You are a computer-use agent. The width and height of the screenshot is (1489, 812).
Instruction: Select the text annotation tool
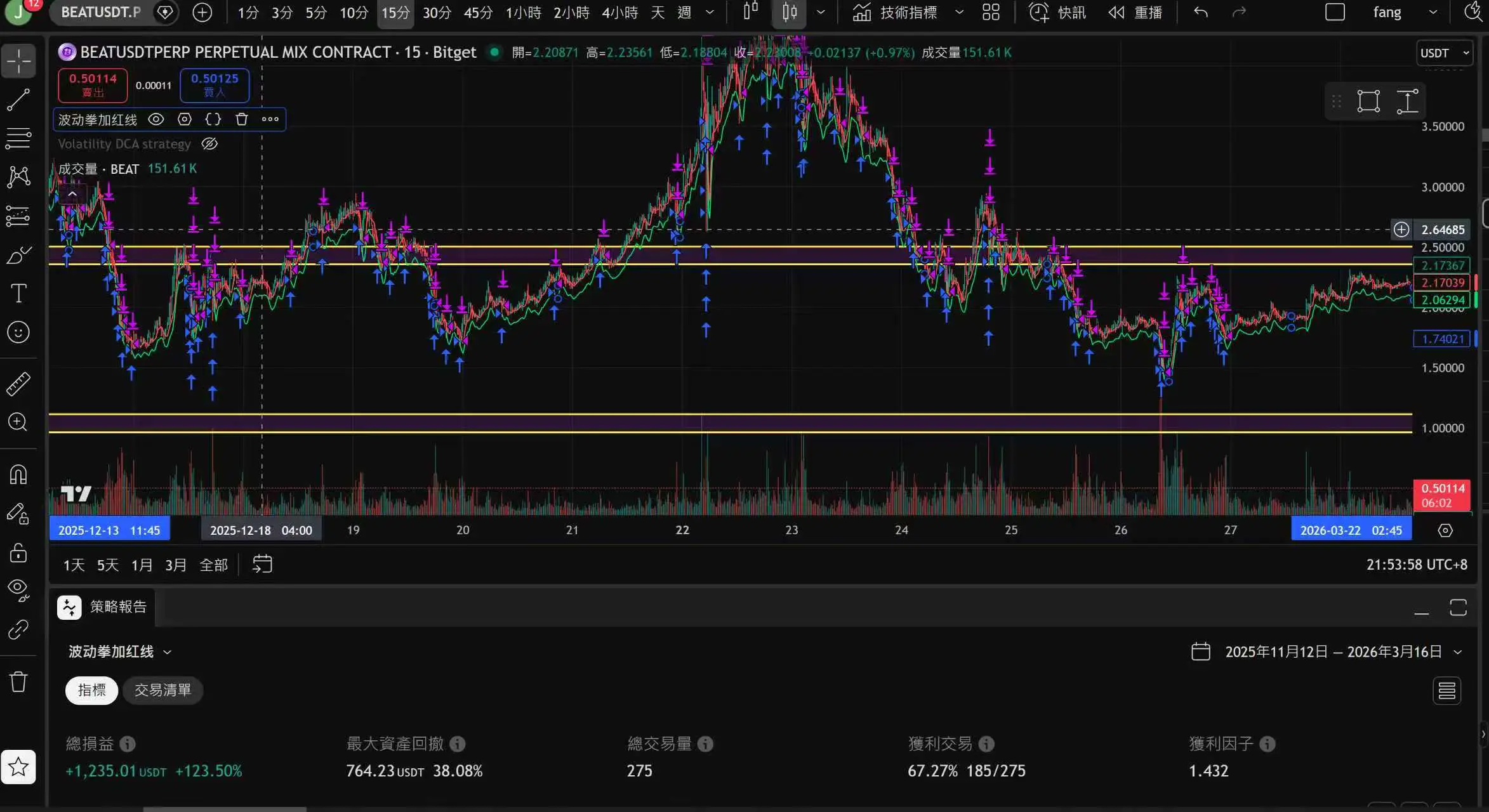click(18, 294)
